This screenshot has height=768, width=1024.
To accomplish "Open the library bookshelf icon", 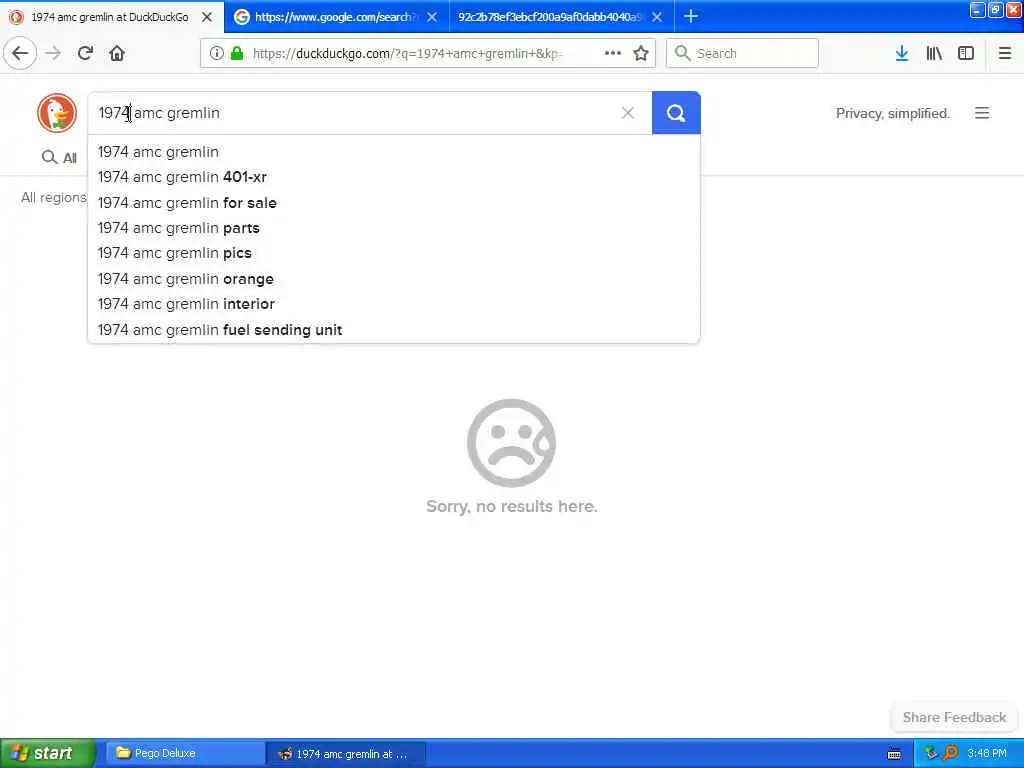I will click(934, 54).
